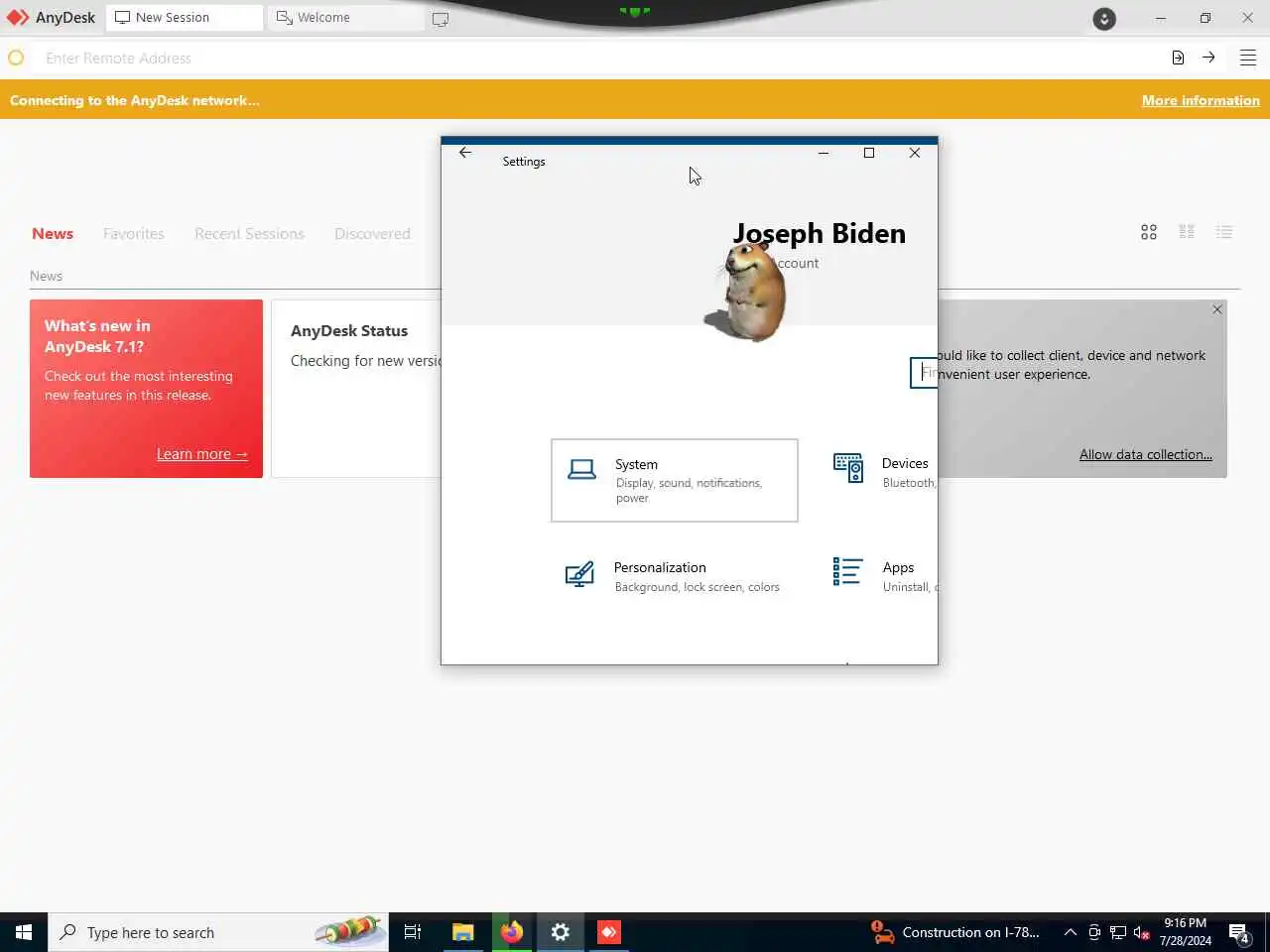Click the AnyDesk taskbar icon
This screenshot has height=952, width=1270.
[609, 932]
